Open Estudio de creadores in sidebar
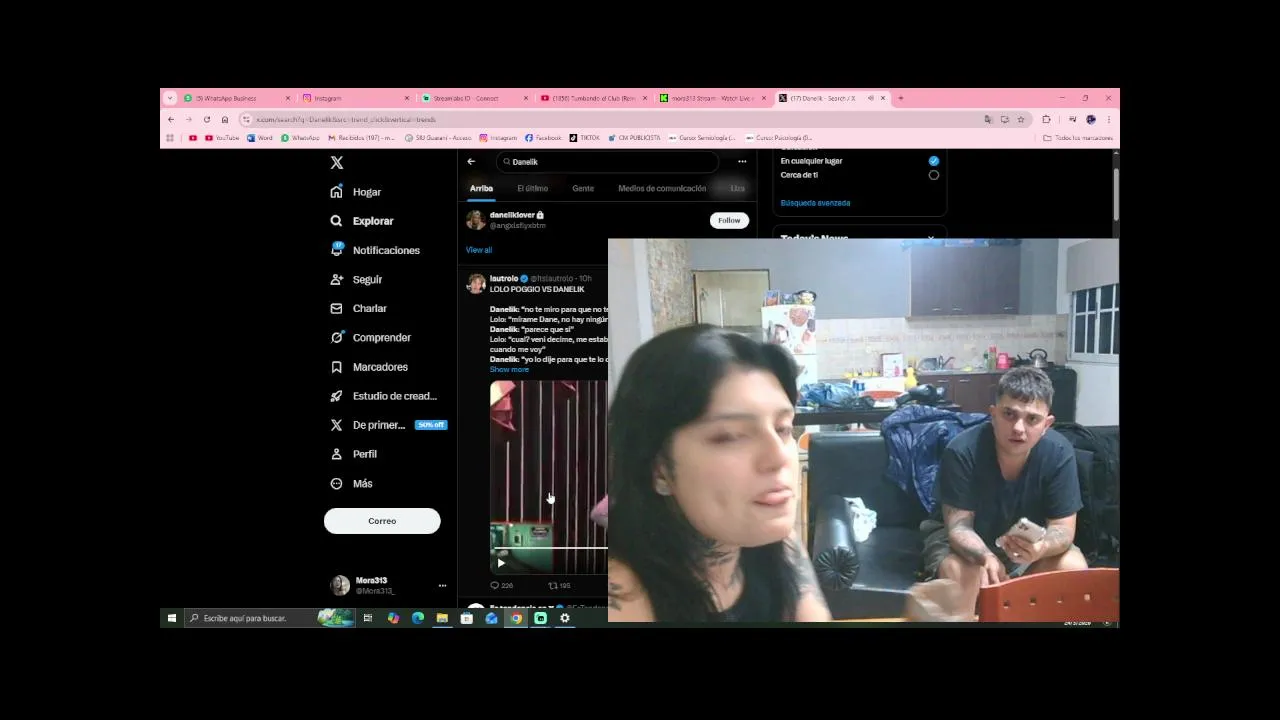The height and width of the screenshot is (720, 1280). [383, 396]
